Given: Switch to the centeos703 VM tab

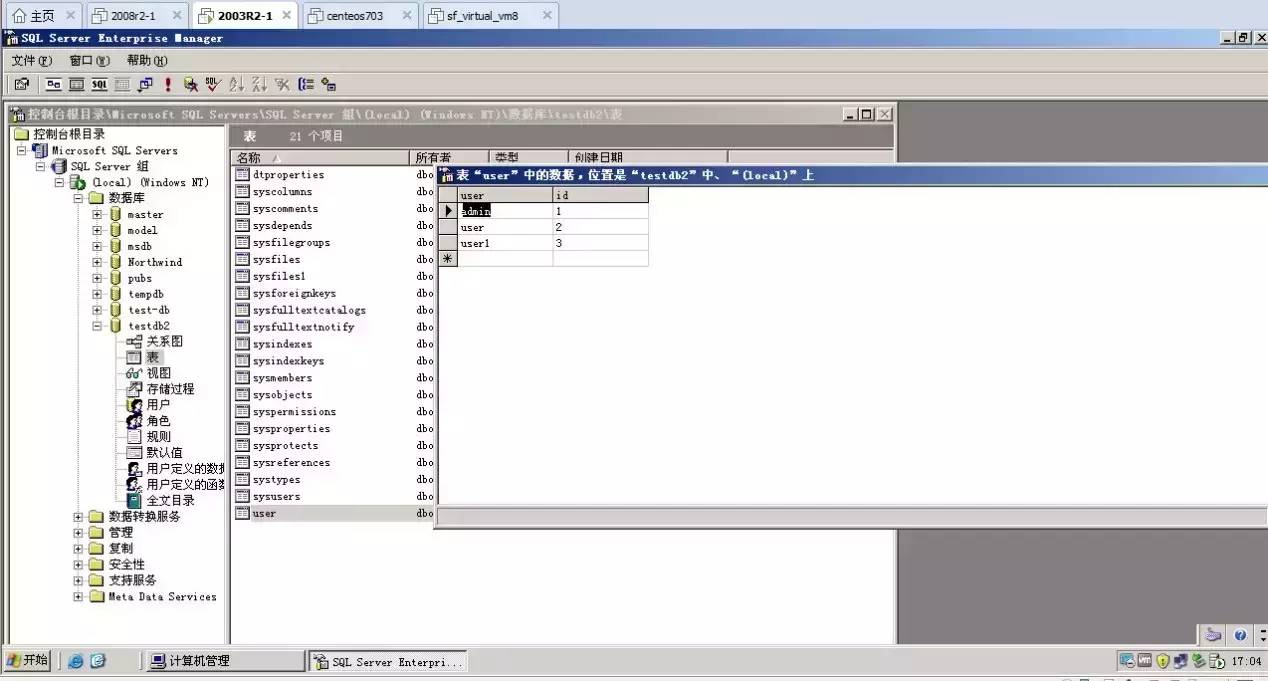Looking at the screenshot, I should (x=361, y=16).
